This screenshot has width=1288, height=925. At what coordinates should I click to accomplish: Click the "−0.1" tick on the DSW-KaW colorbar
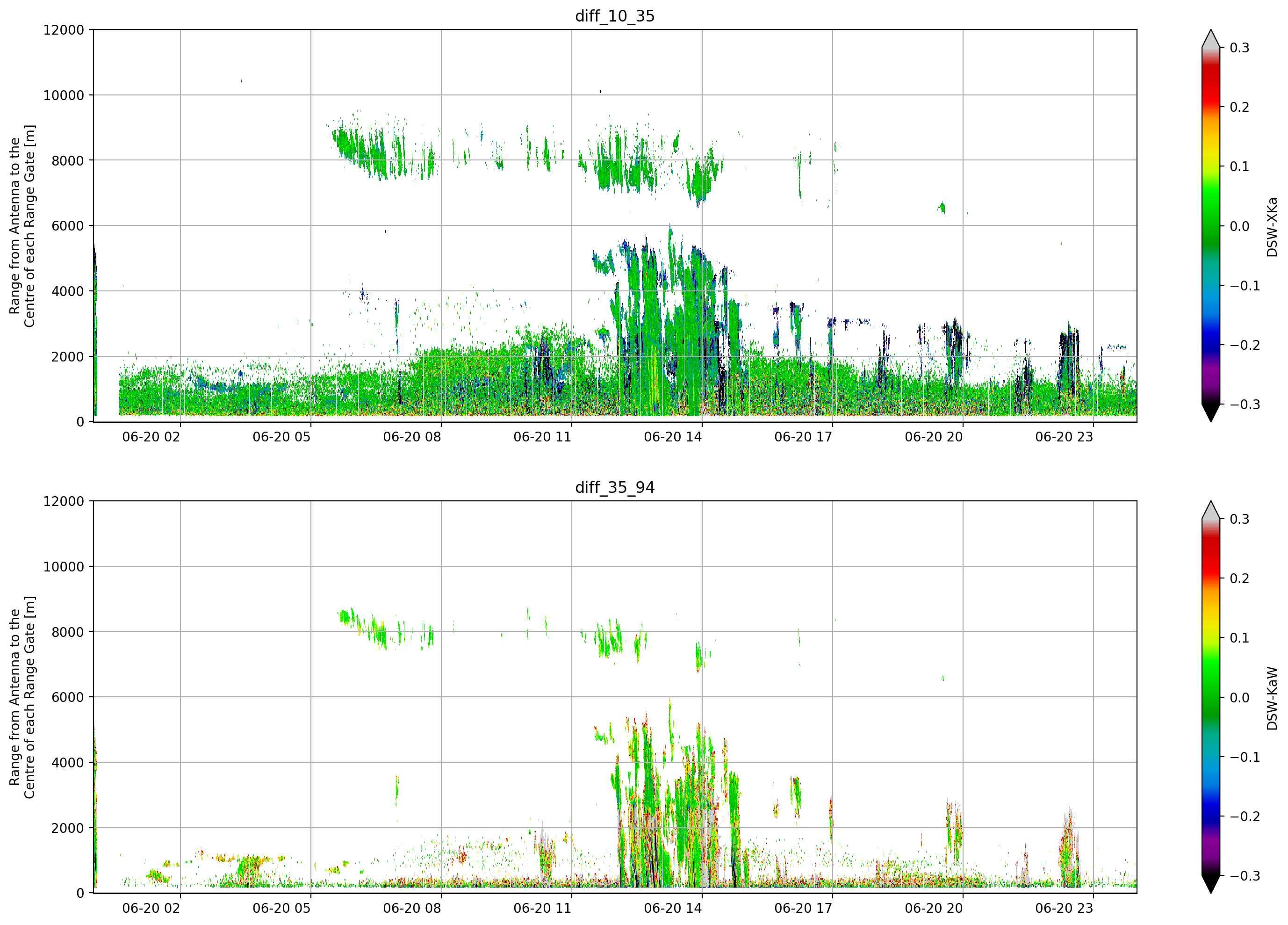pos(1245,758)
